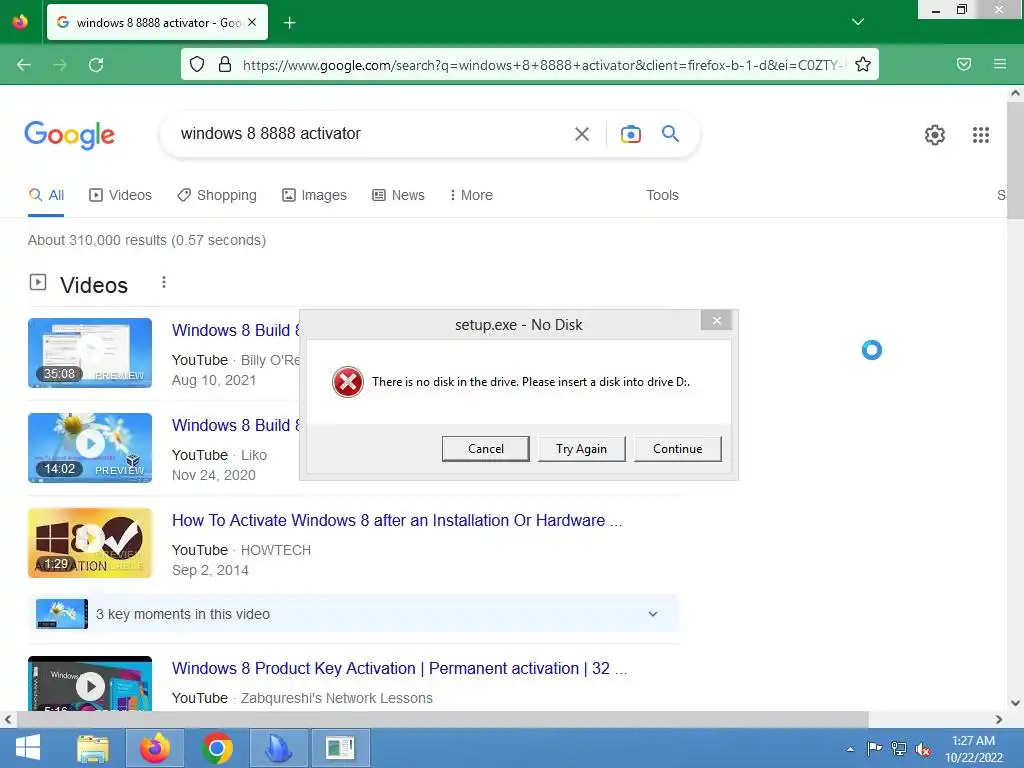Open Windows 8 Product Key Activation link

click(x=399, y=669)
